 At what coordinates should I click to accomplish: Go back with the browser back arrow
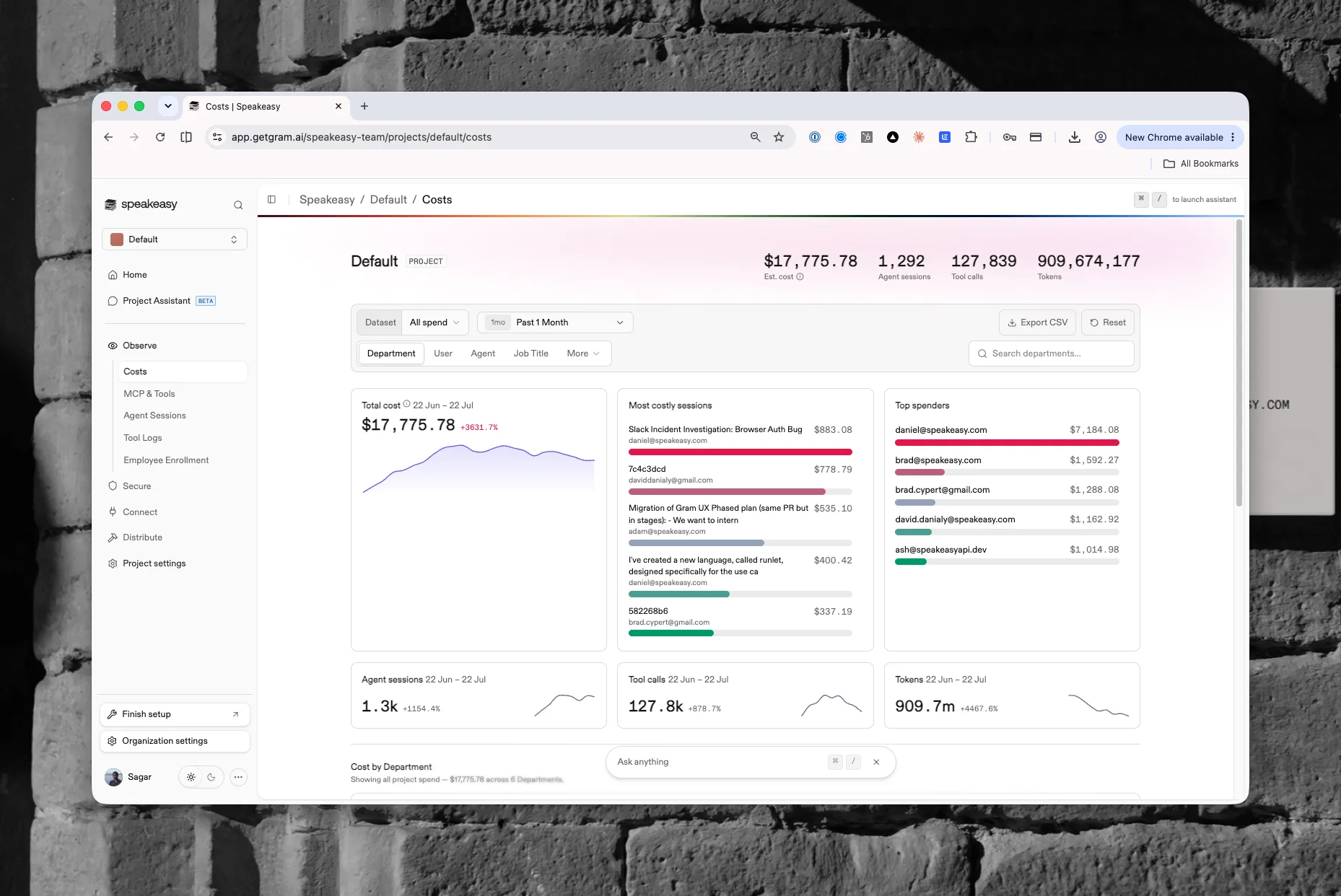tap(108, 137)
